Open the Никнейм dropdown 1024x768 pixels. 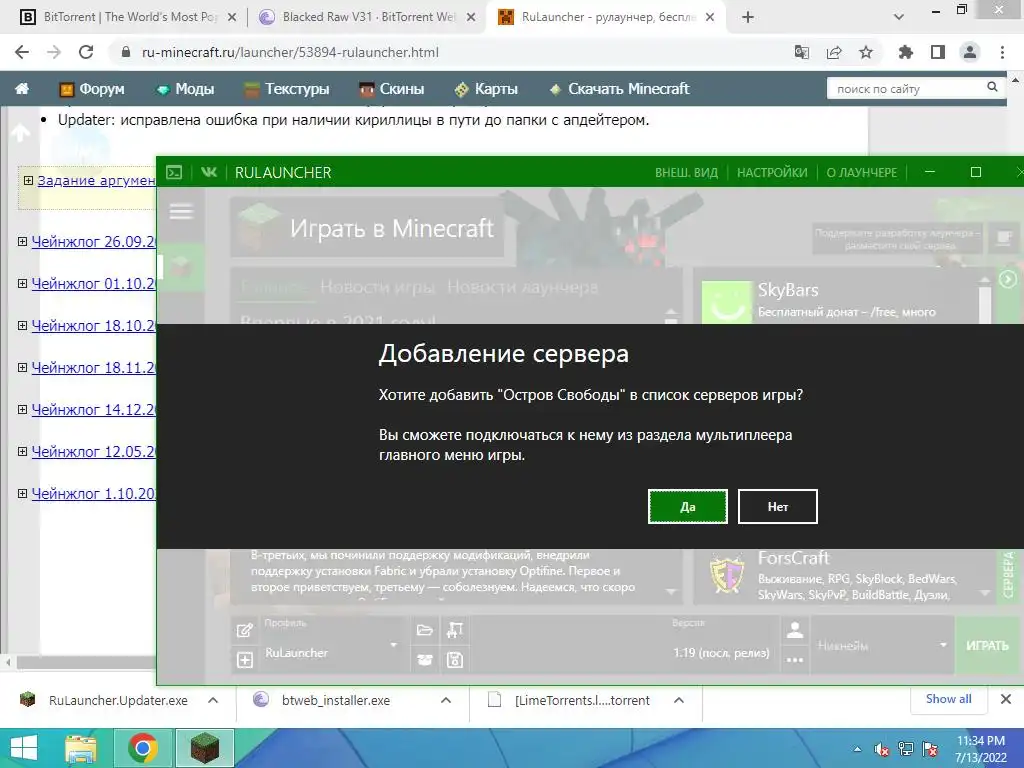click(x=882, y=645)
